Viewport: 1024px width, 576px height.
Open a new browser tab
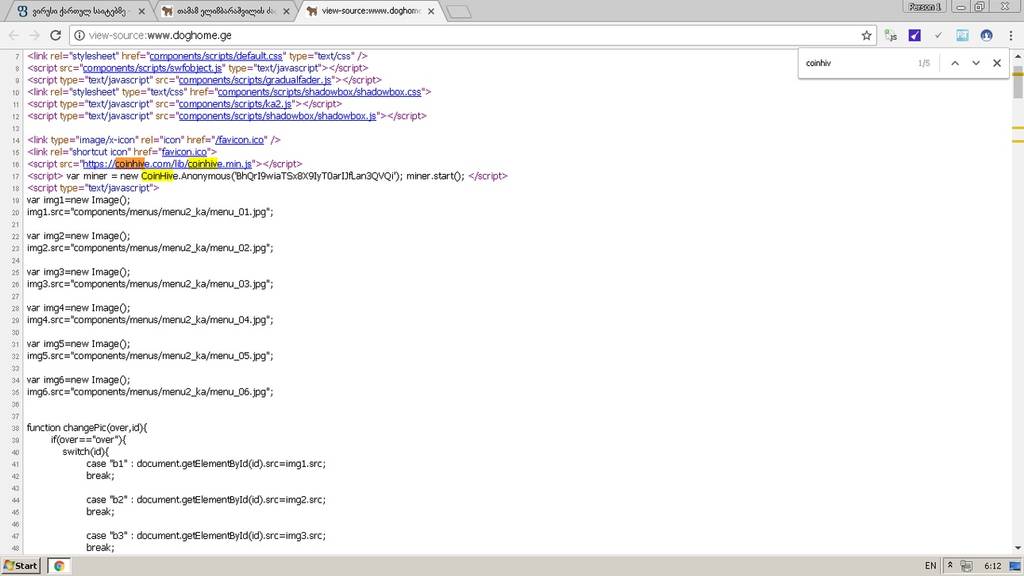click(459, 12)
